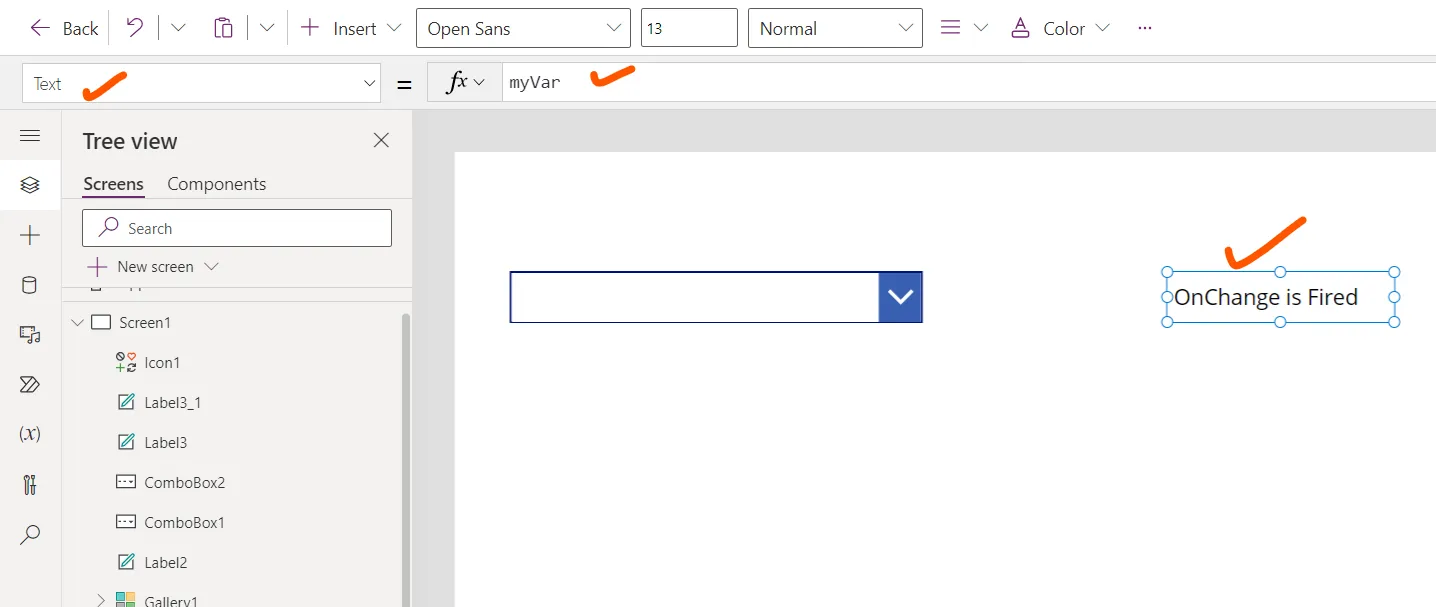Screen dimensions: 1436x607
Task: Click the Undo arrow icon
Action: coord(134,28)
